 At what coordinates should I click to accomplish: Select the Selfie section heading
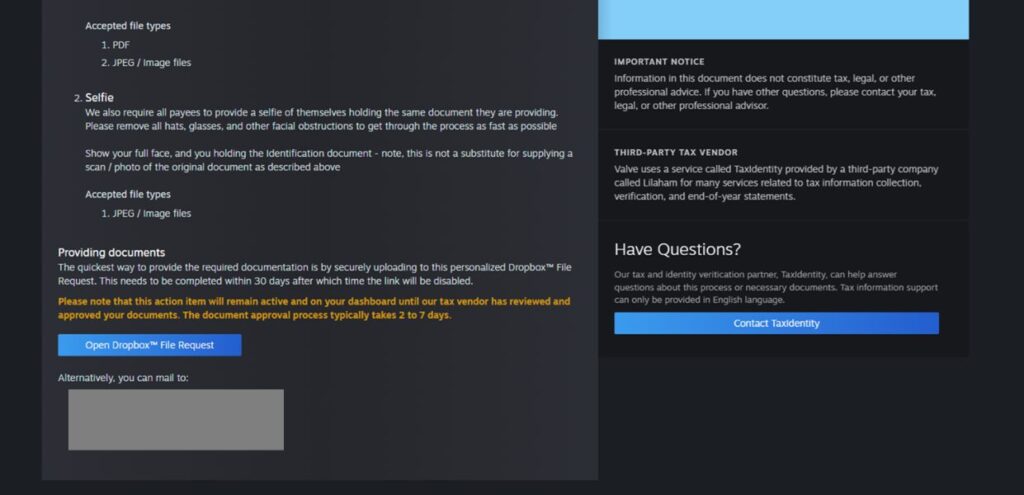tap(99, 97)
